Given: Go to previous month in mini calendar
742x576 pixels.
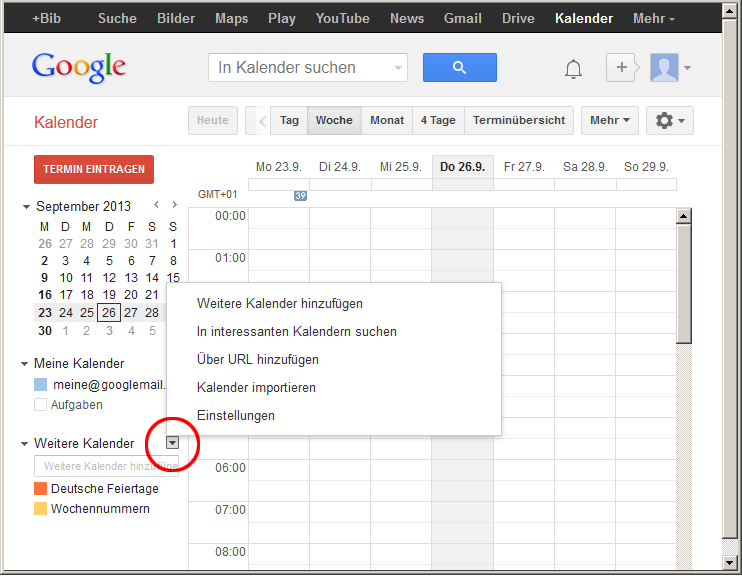Looking at the screenshot, I should coord(156,206).
